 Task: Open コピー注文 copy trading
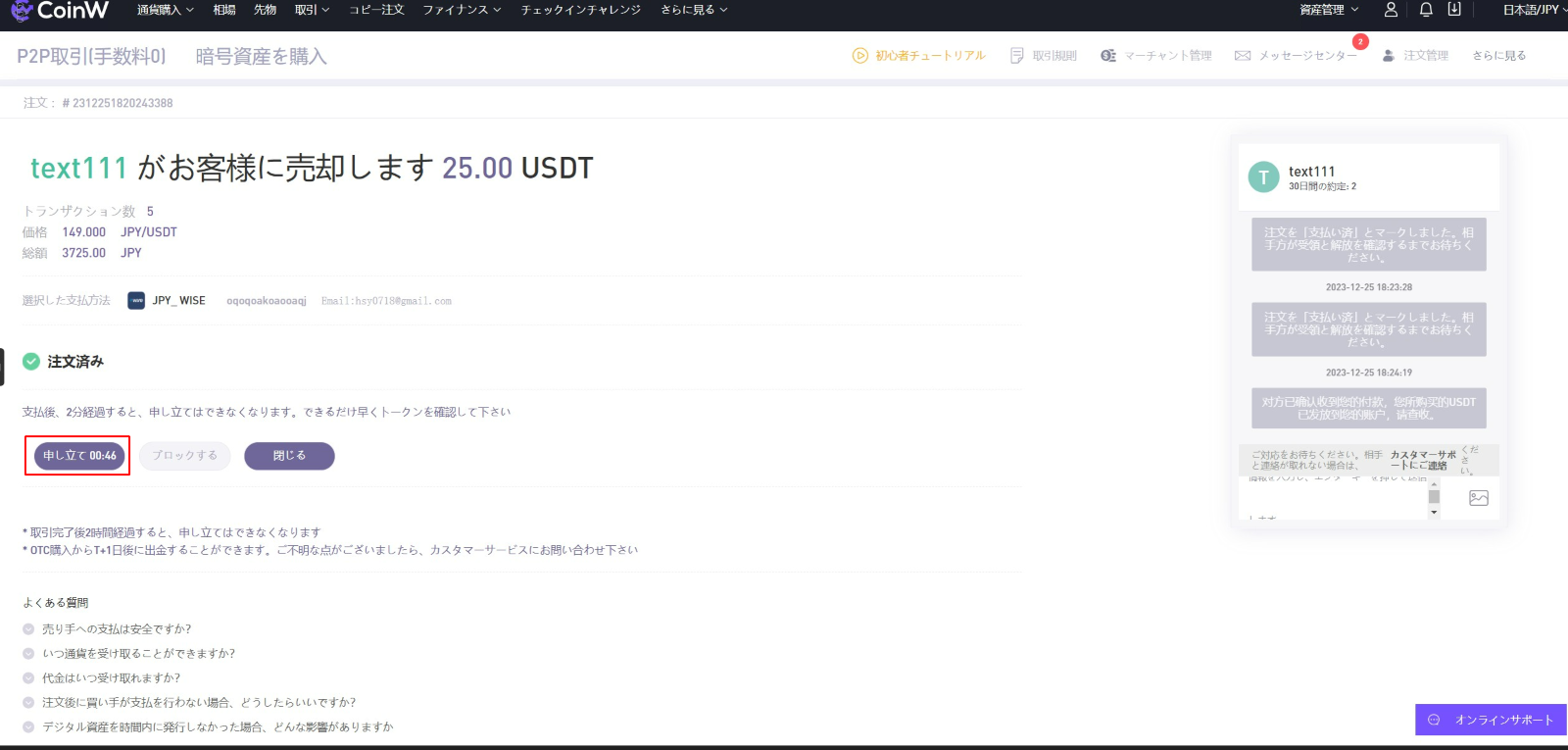click(376, 10)
